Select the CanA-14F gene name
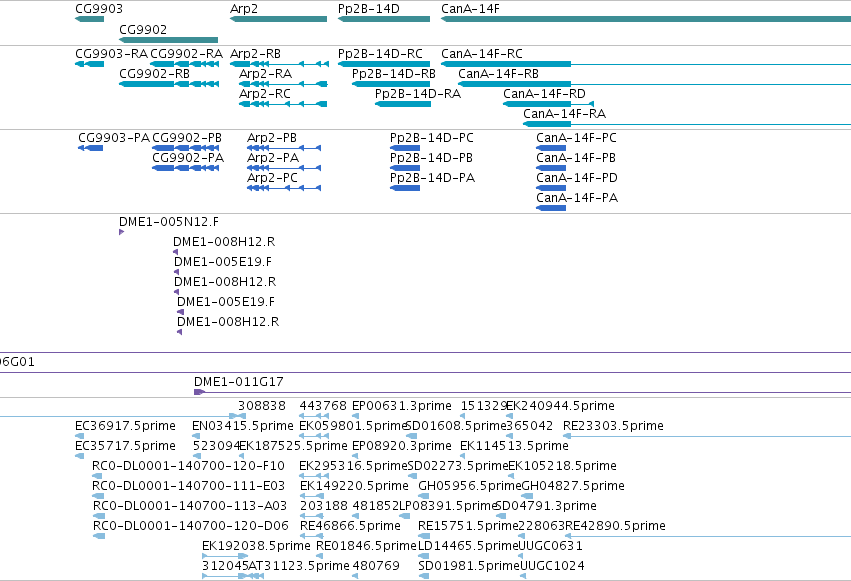The height and width of the screenshot is (581, 851). point(470,9)
